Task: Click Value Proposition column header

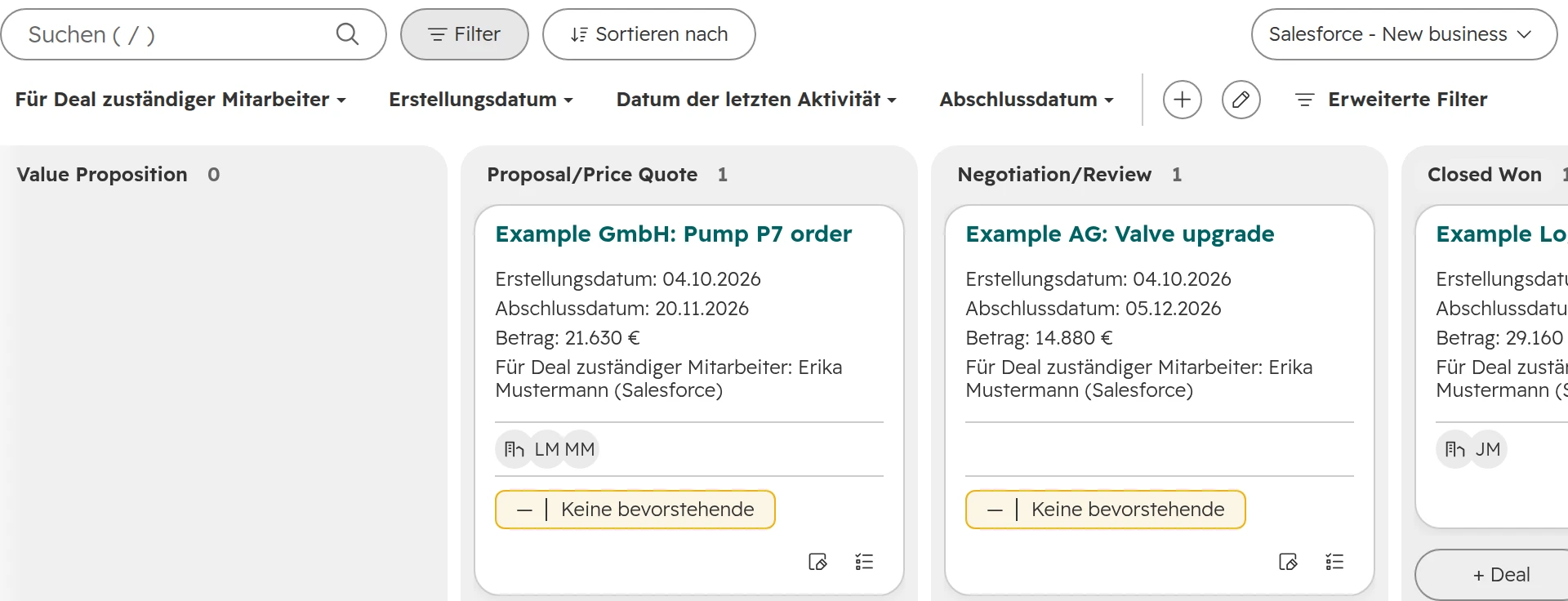Action: (x=102, y=175)
